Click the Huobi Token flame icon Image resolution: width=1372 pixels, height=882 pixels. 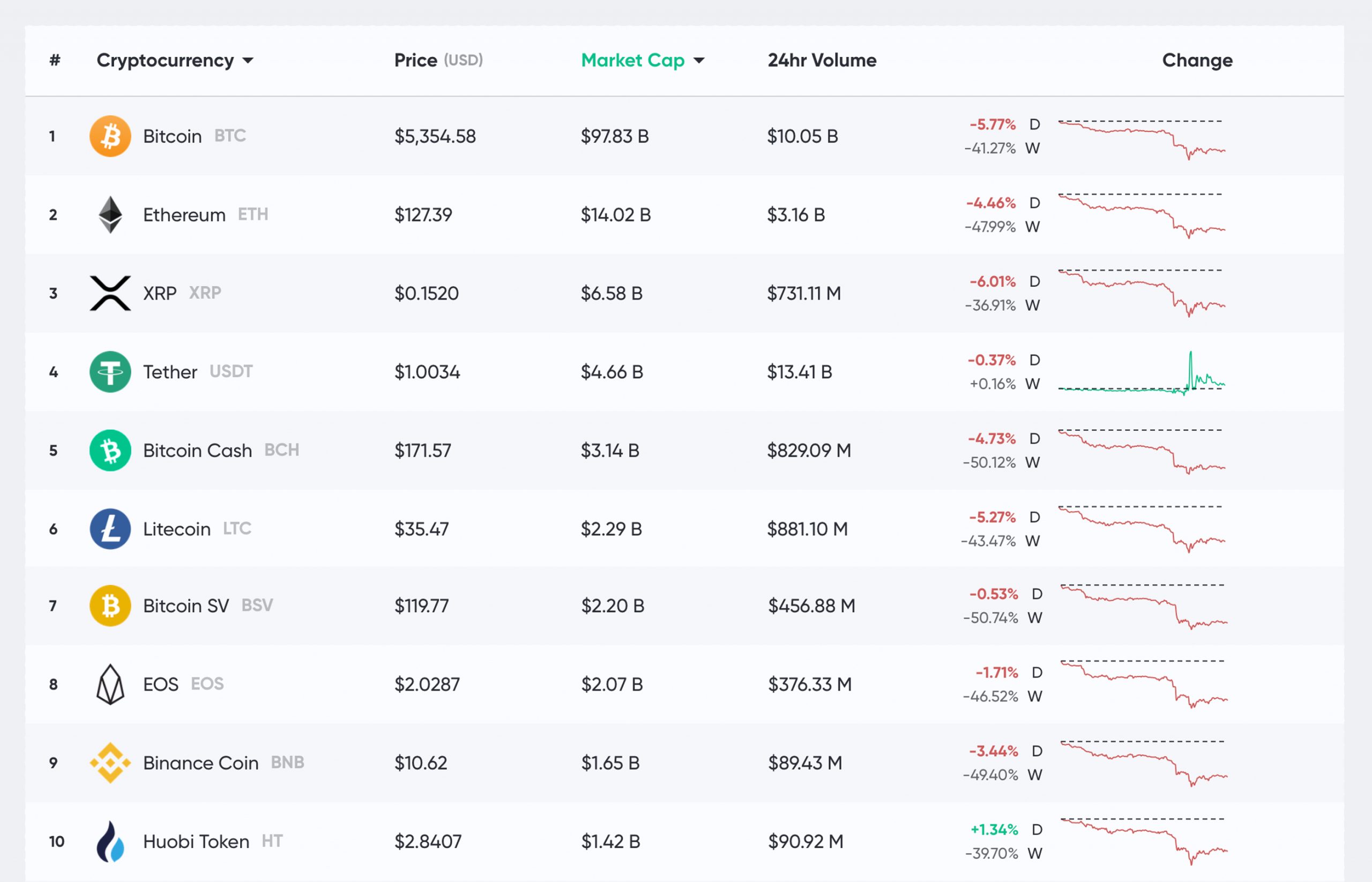click(x=110, y=841)
